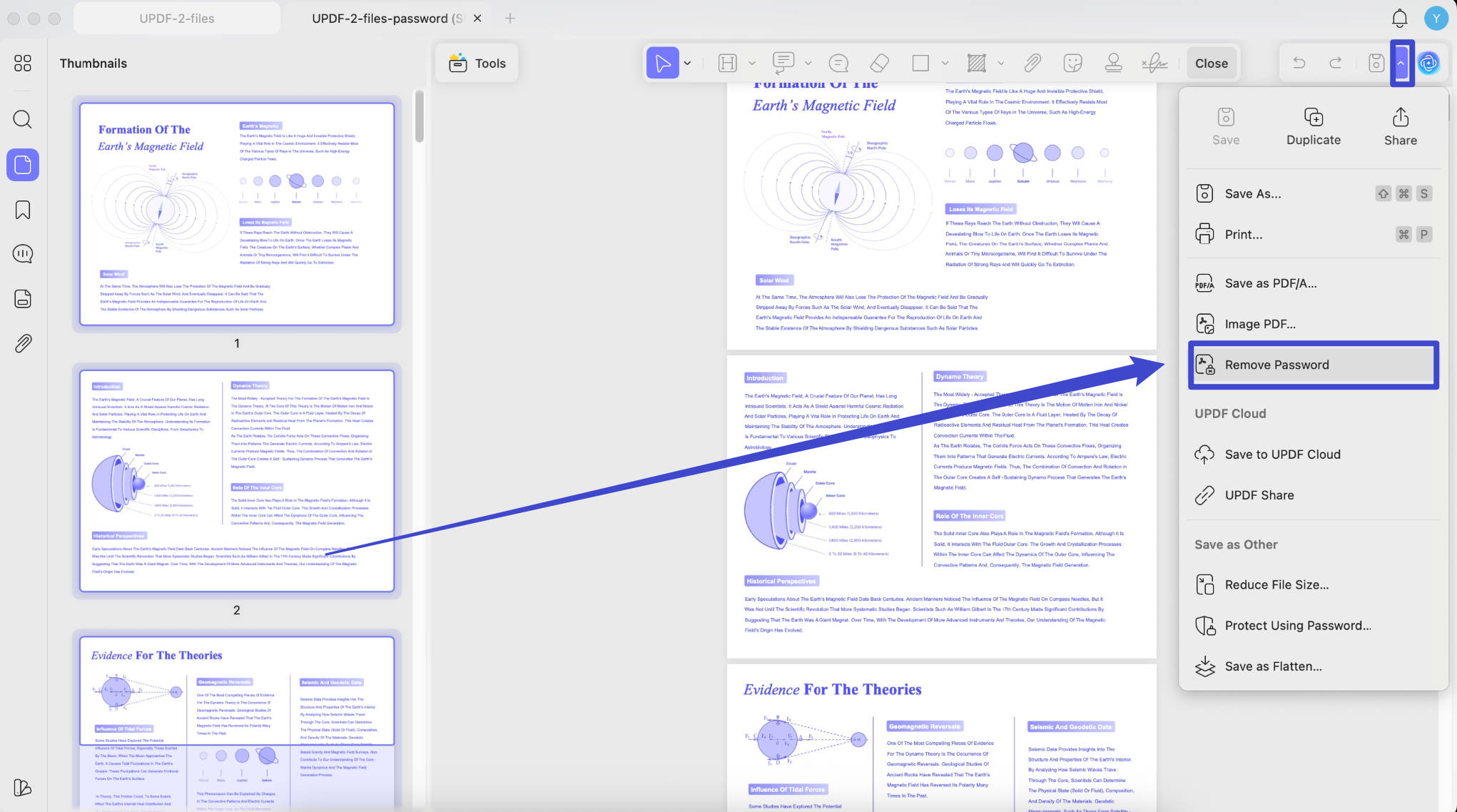Image resolution: width=1457 pixels, height=812 pixels.
Task: Choose Image PDF… option
Action: click(1313, 324)
